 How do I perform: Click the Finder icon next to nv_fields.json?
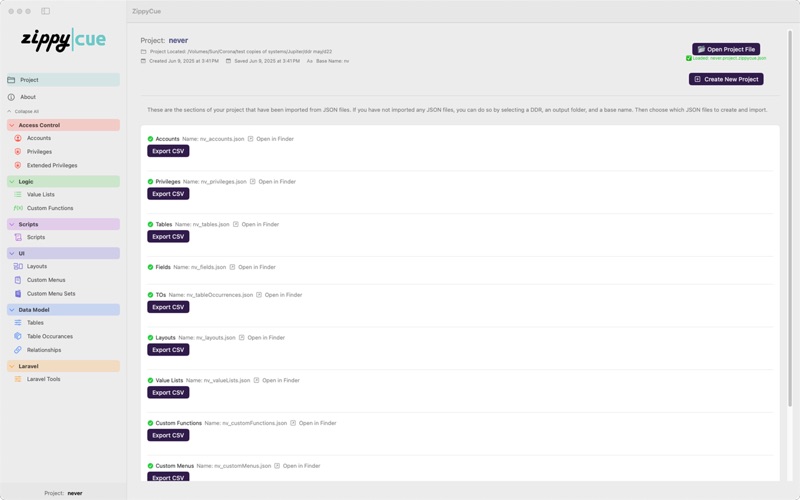(x=232, y=267)
